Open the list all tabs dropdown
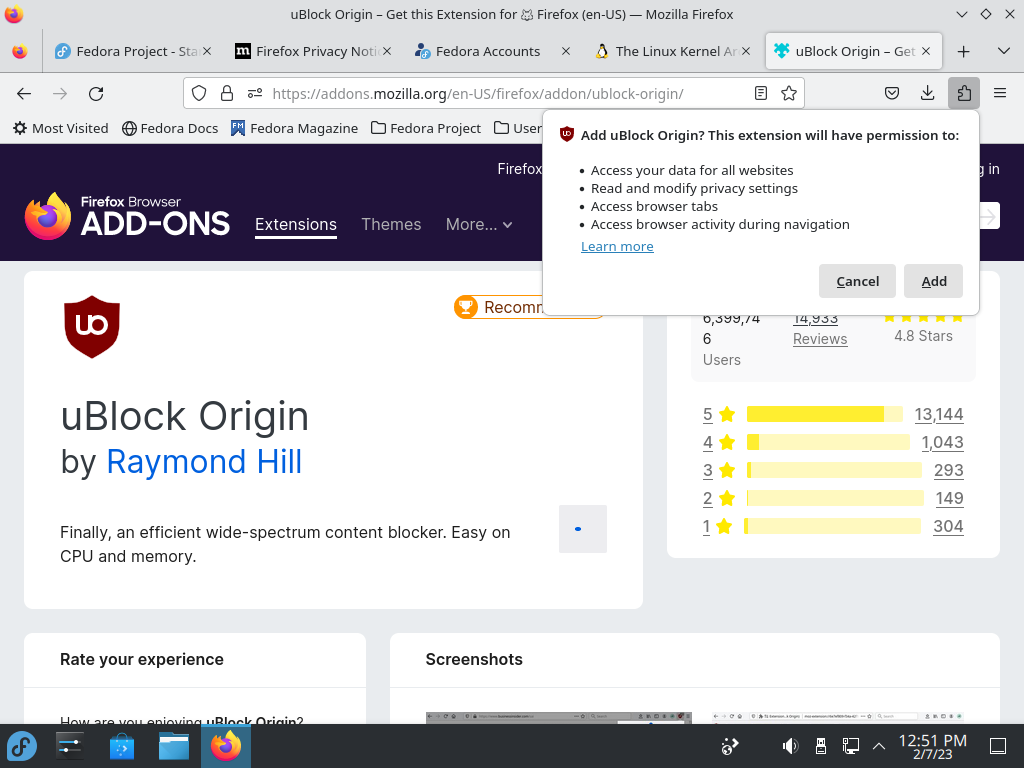 [x=1004, y=51]
